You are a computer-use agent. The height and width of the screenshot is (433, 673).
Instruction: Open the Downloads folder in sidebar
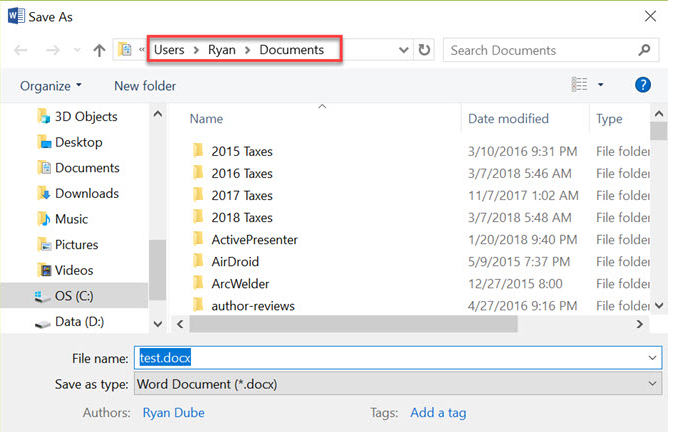coord(86,193)
